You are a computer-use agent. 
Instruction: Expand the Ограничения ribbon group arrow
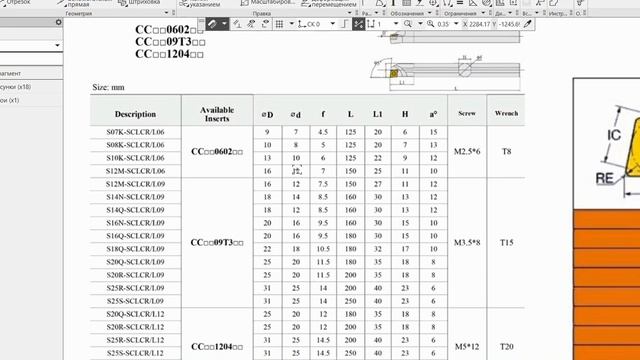click(x=483, y=13)
